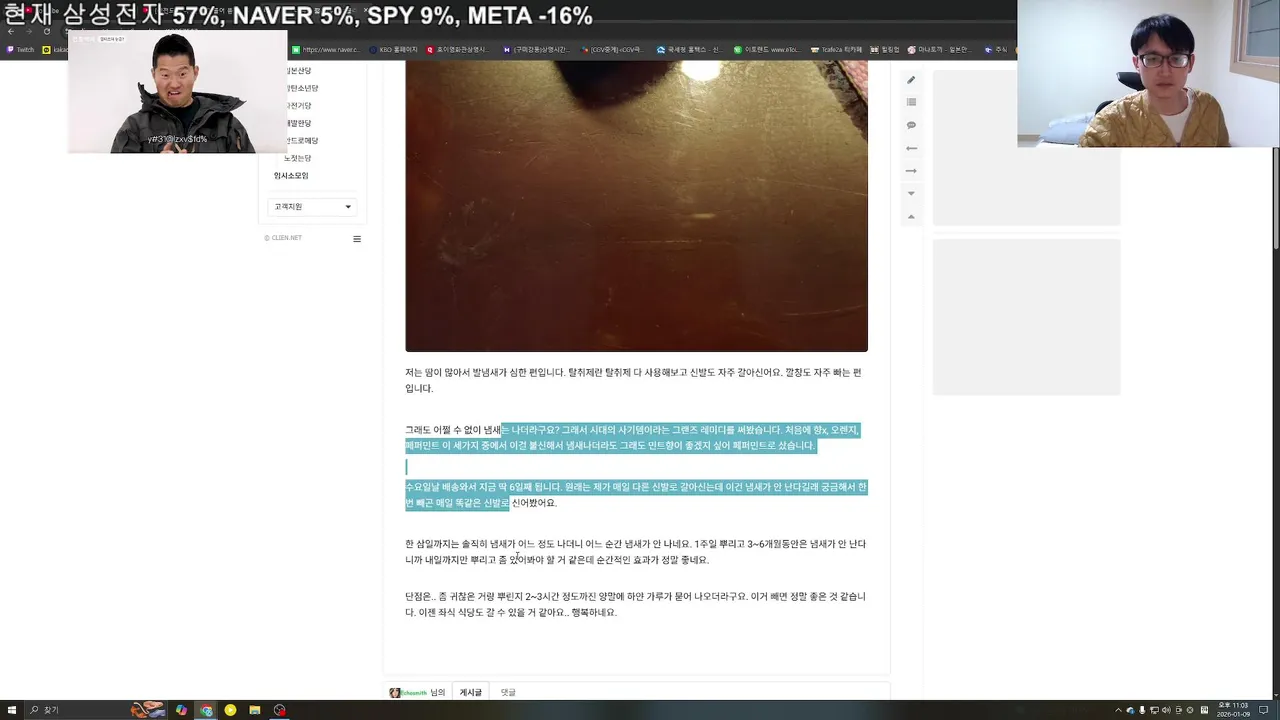Click the pencil write-post icon

pyautogui.click(x=911, y=80)
